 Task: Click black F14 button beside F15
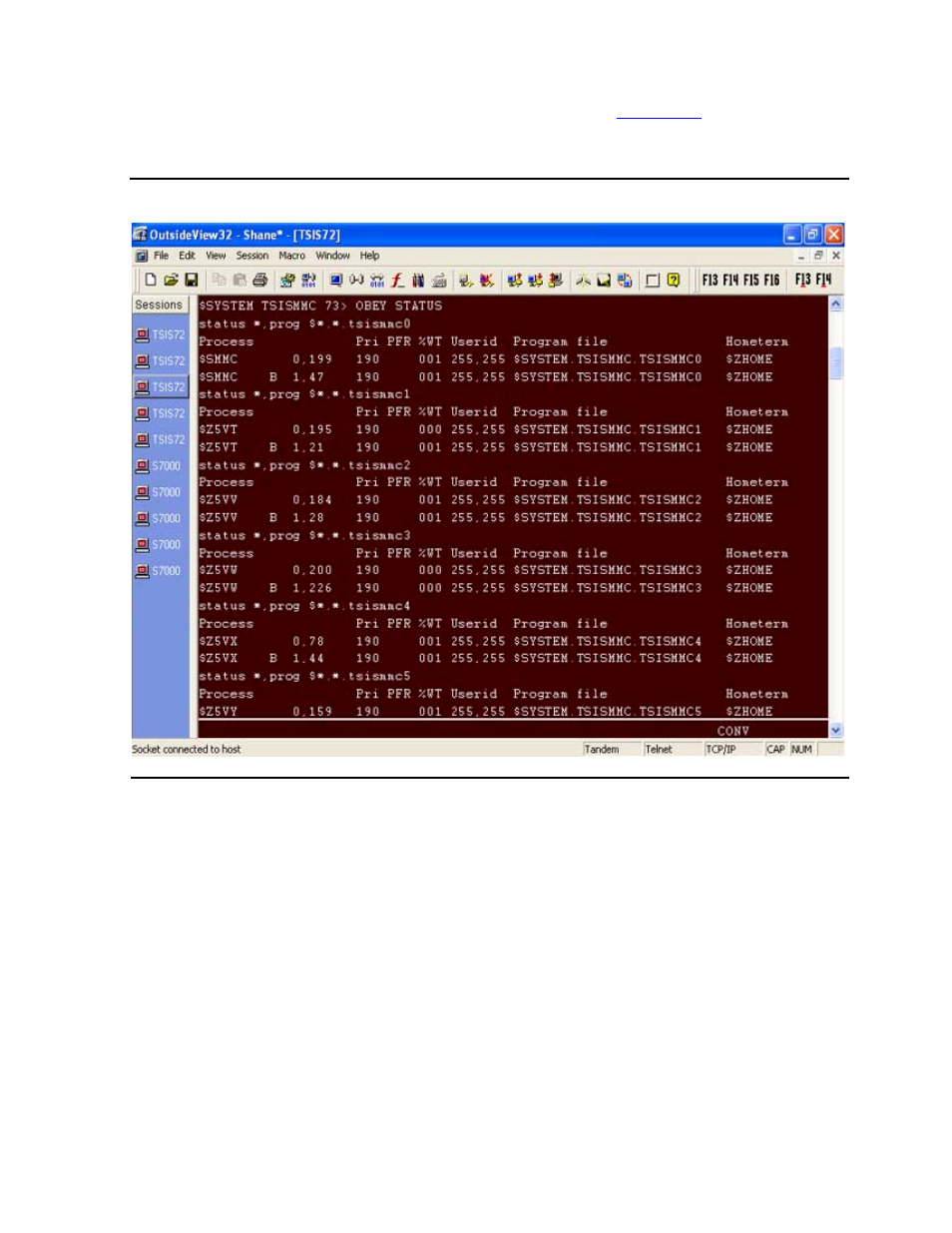point(730,281)
